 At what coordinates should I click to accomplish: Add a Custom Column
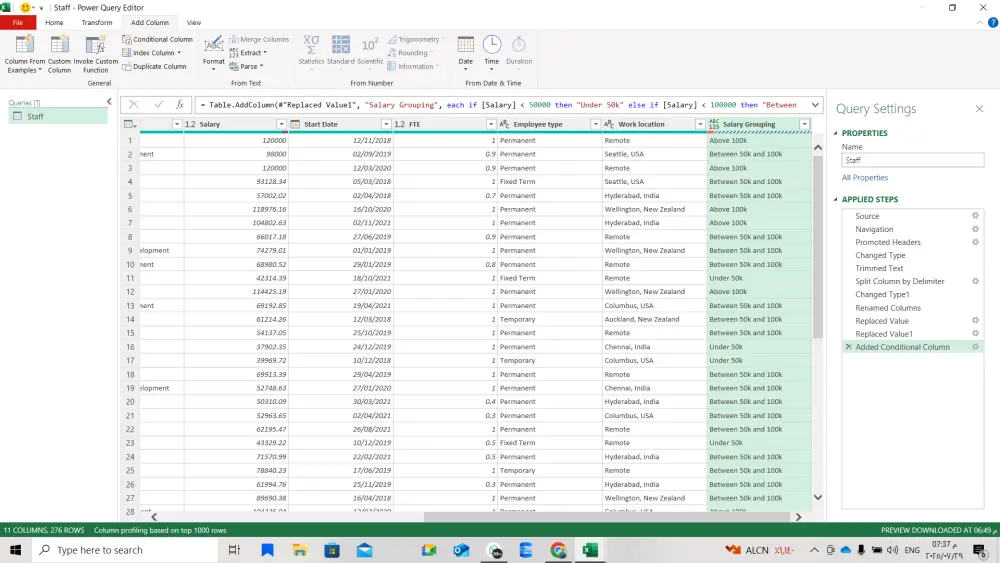click(x=59, y=55)
